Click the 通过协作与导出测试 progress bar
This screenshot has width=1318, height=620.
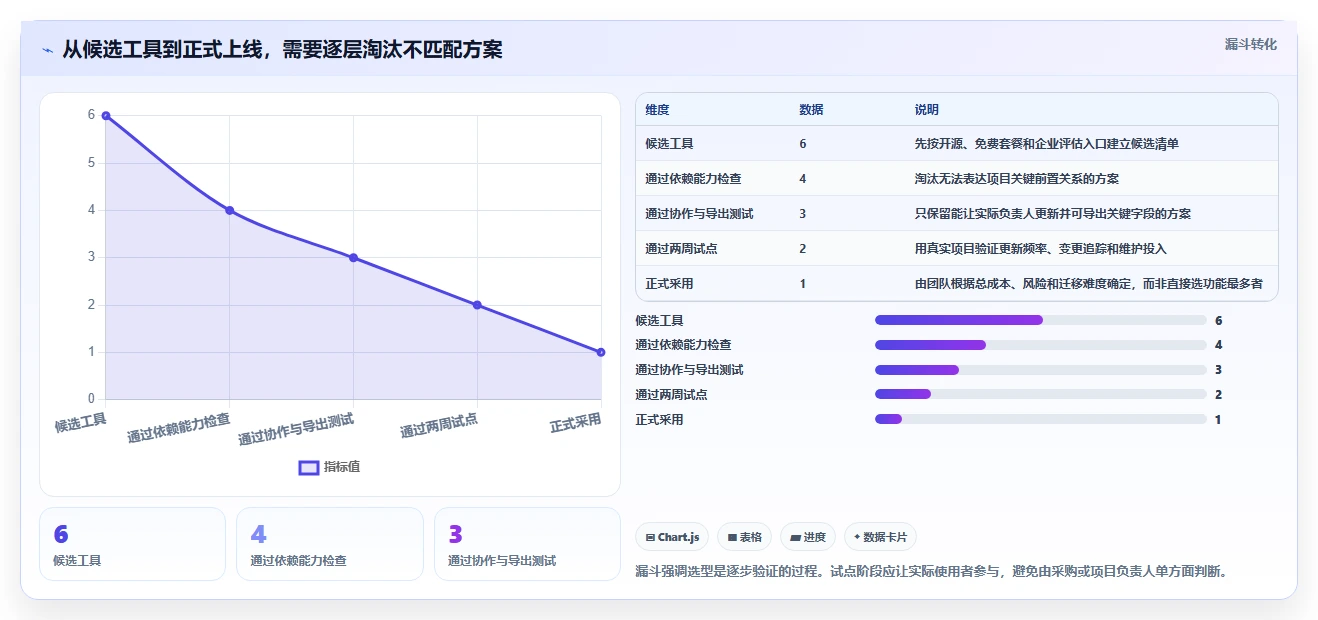click(x=1041, y=370)
